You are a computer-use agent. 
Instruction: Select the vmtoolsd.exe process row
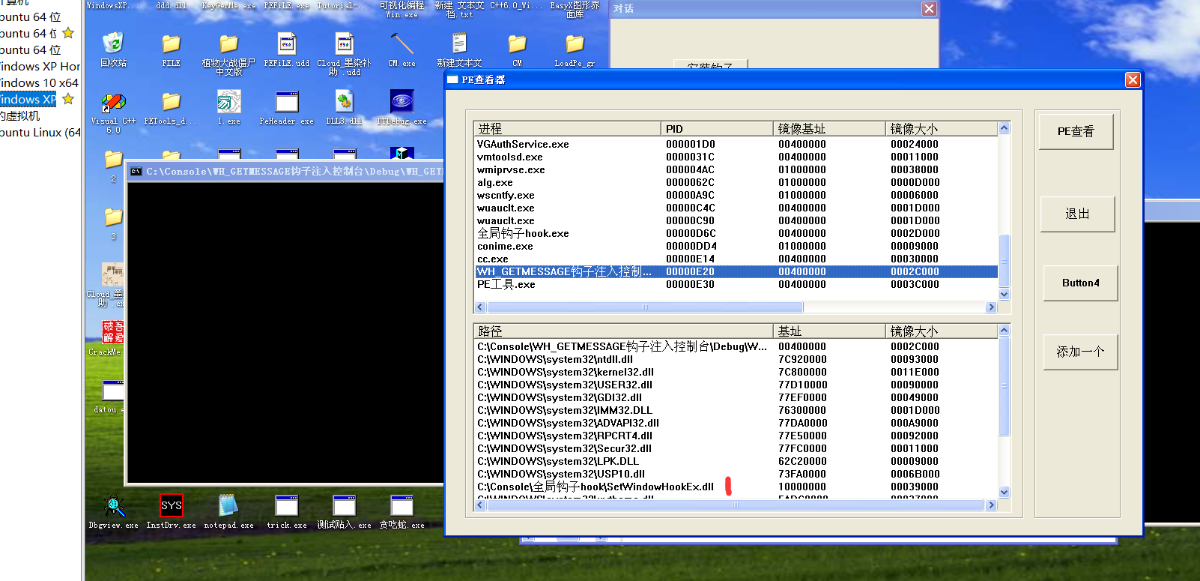(x=736, y=157)
